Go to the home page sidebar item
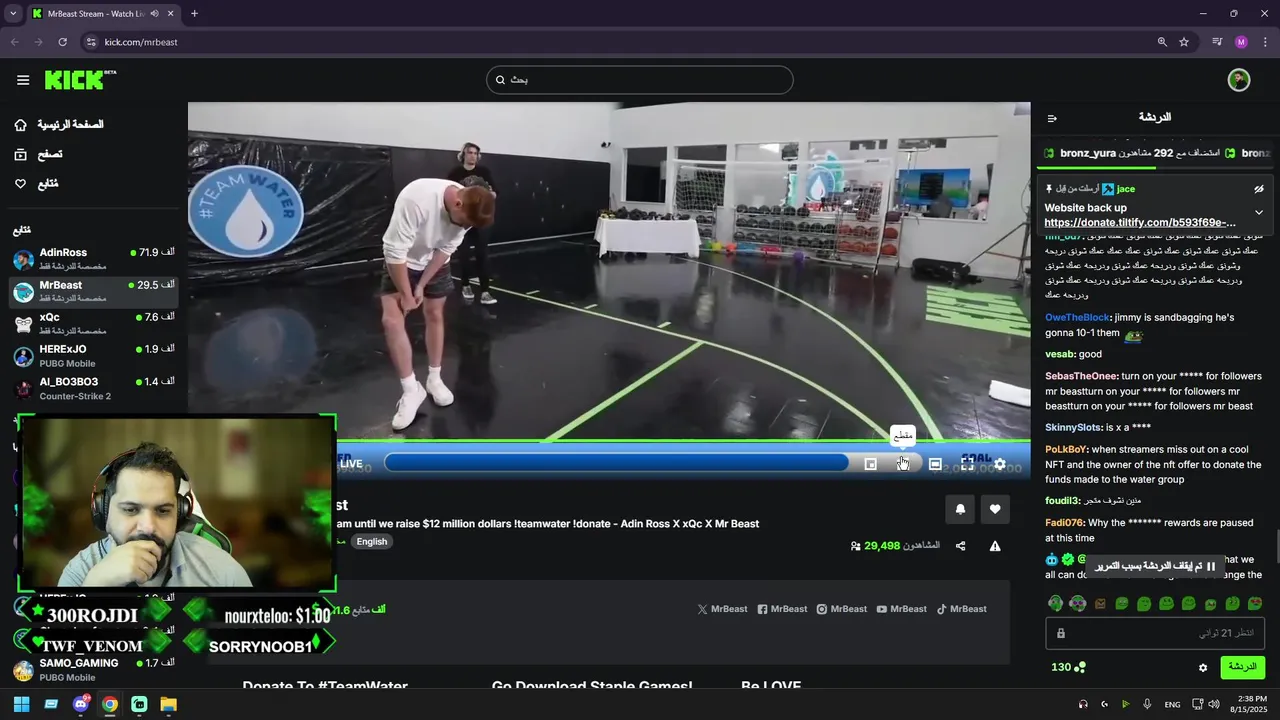The image size is (1280, 720). (x=59, y=125)
